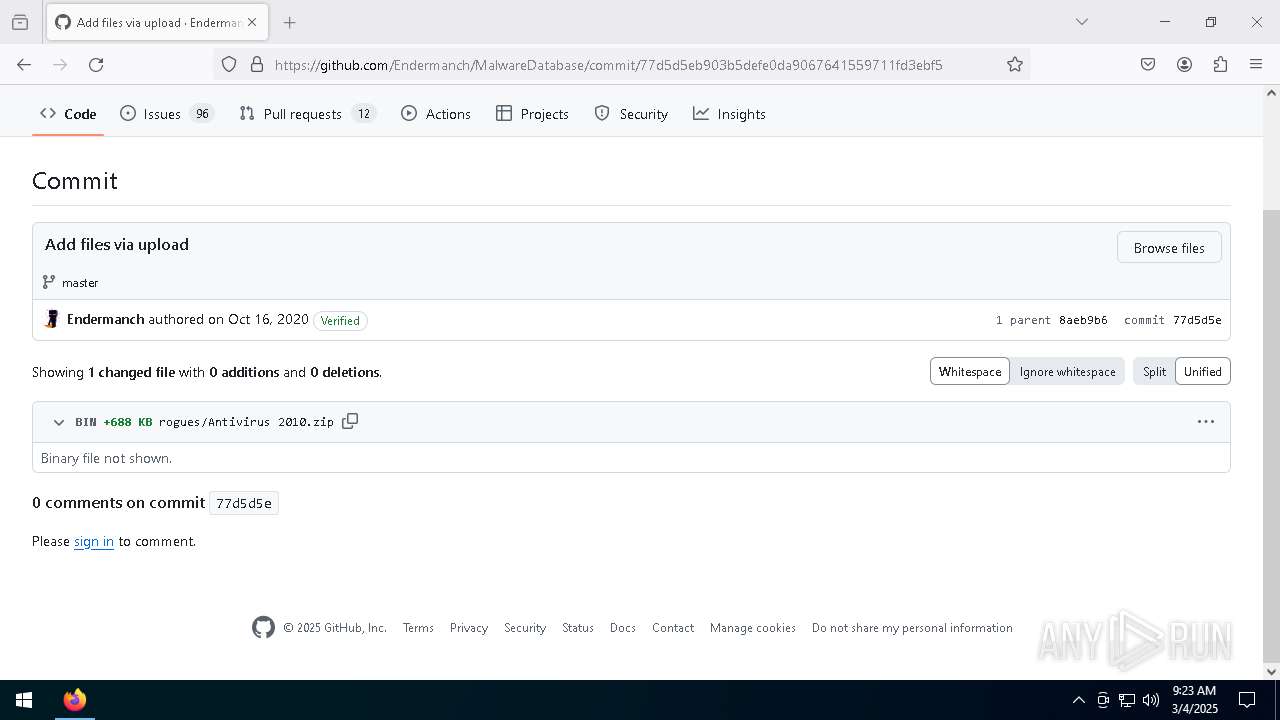Click scrollbar down arrow
1280x720 pixels.
1271,672
